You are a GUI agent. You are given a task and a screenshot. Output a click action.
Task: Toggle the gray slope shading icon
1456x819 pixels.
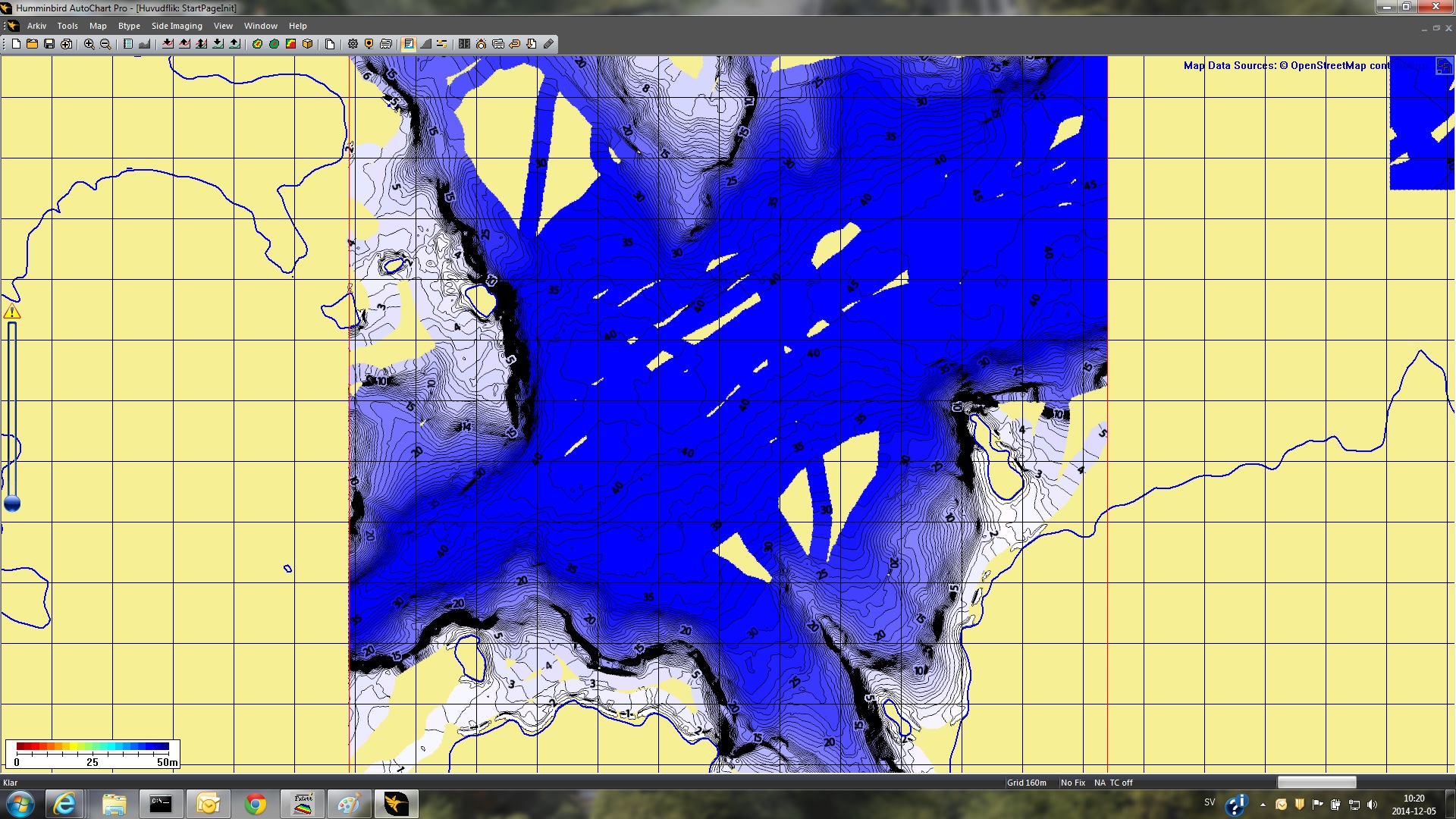click(x=425, y=44)
